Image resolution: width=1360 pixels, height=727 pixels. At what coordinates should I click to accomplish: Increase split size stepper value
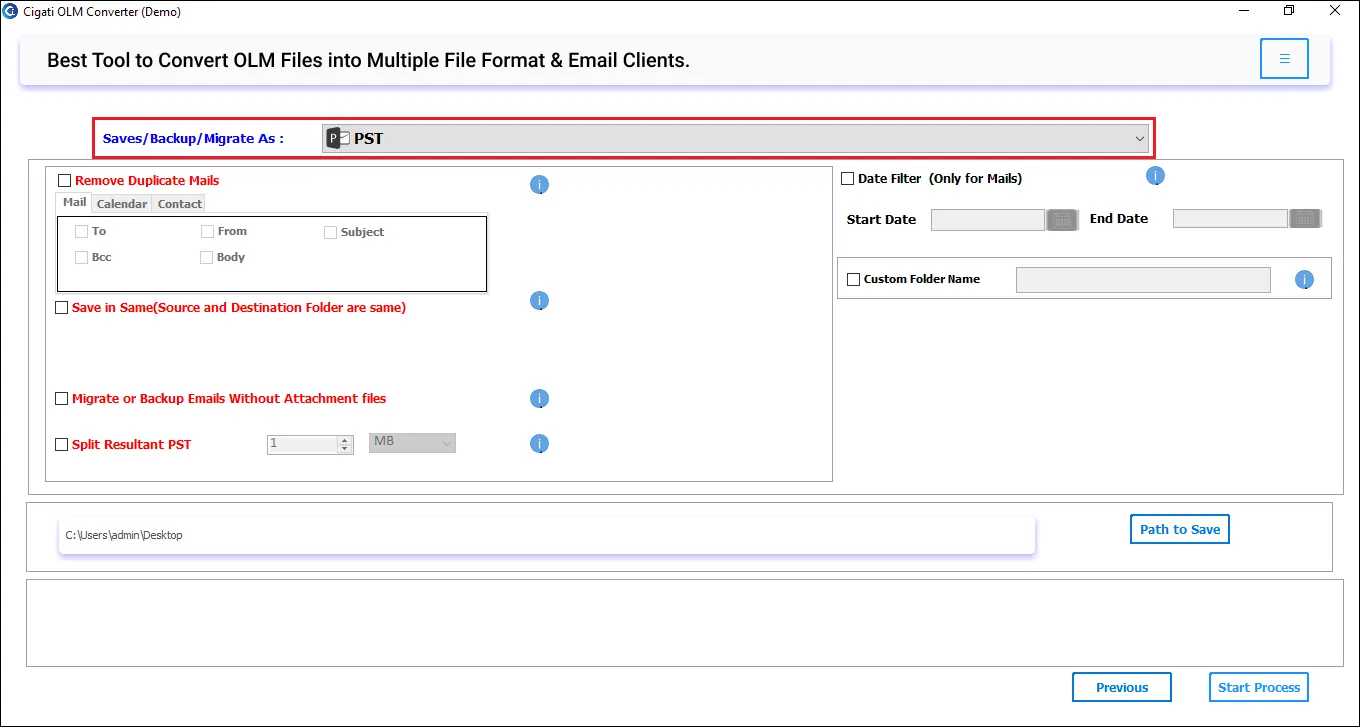point(346,440)
